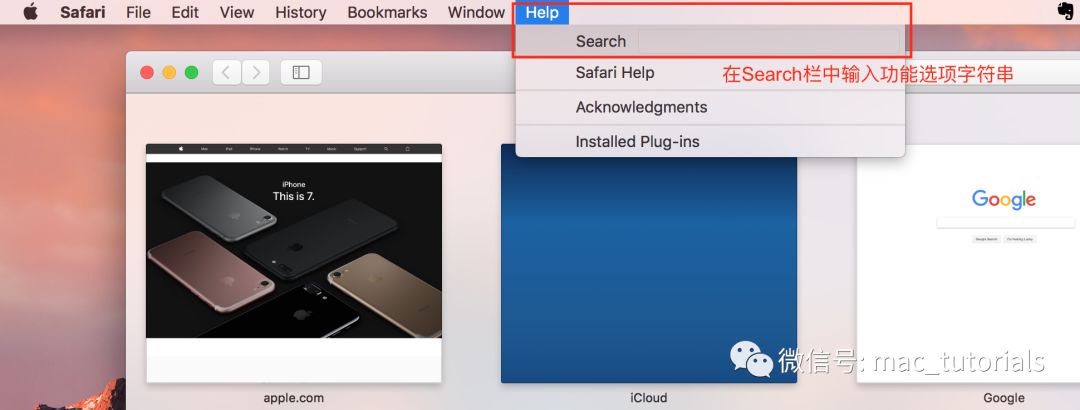
Task: Go back with the back arrow
Action: coord(227,72)
